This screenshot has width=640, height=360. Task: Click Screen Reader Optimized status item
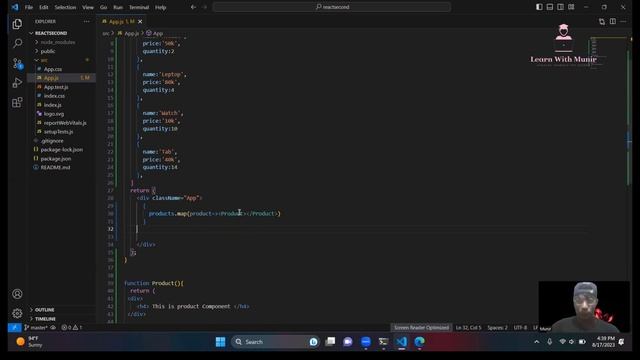pos(421,327)
